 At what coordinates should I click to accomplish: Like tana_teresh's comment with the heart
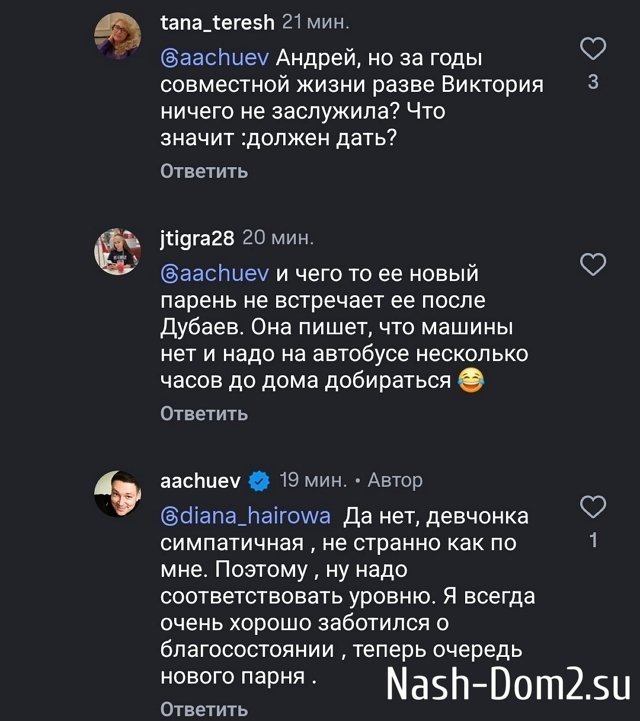(x=593, y=48)
